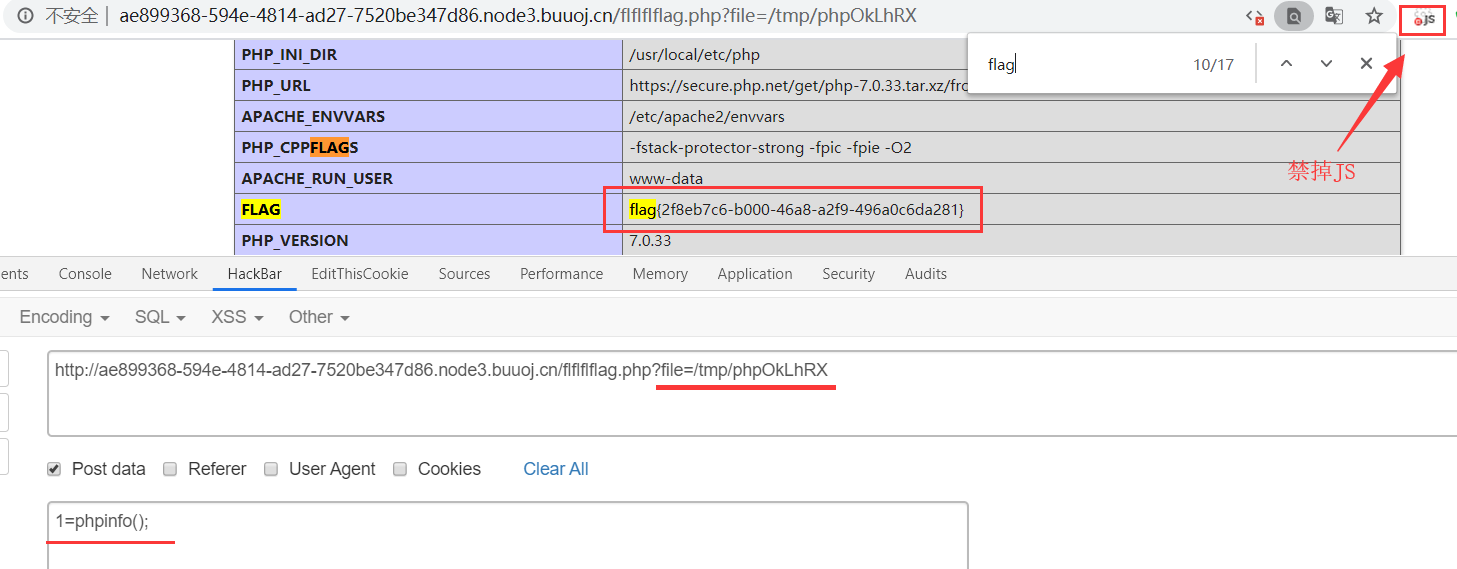Open the Encoding dropdown in HackBar

click(x=64, y=317)
